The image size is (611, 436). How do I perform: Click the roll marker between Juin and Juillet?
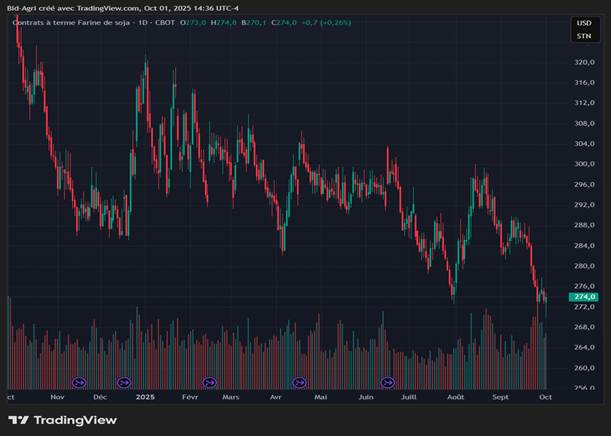(387, 382)
